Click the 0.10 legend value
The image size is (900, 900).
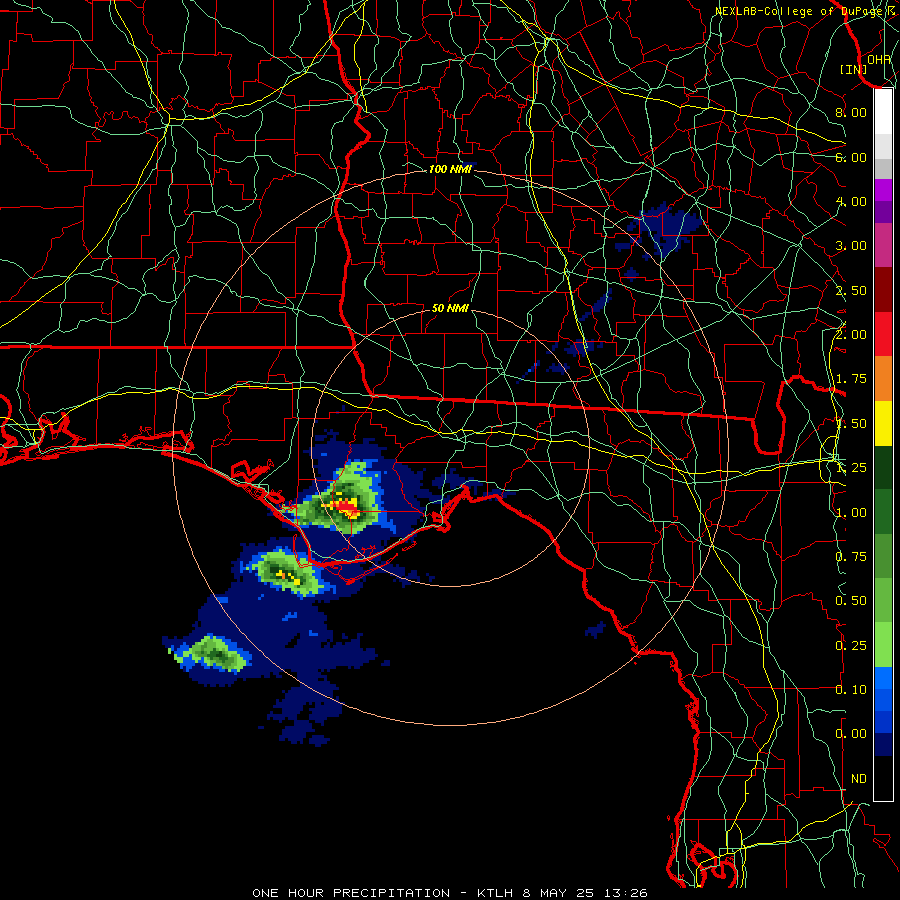point(851,690)
